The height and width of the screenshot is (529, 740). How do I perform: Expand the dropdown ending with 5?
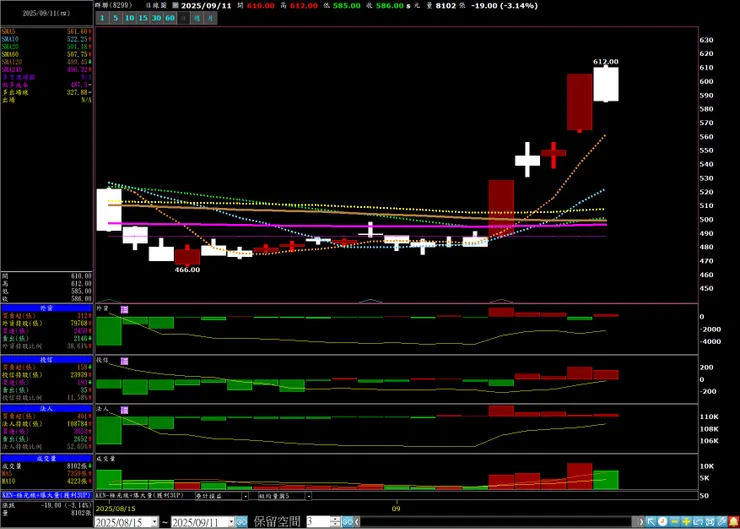pos(308,496)
